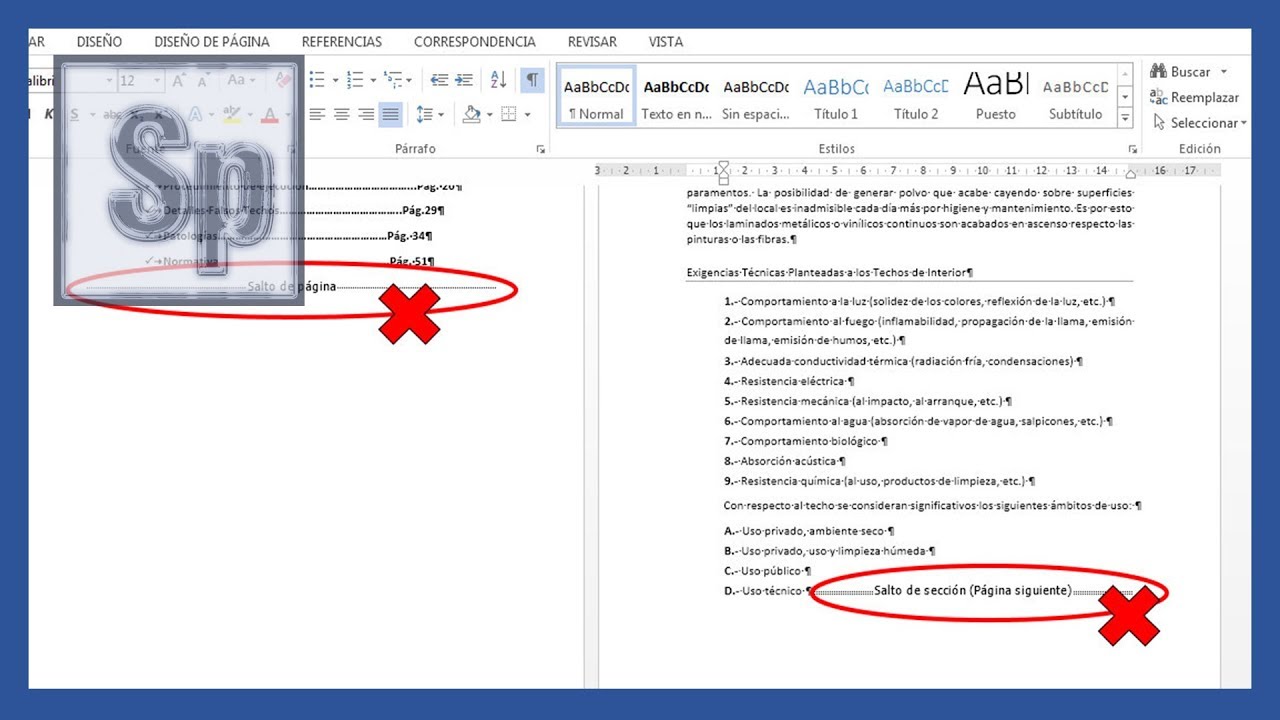The width and height of the screenshot is (1280, 720).
Task: Expand the full styles gallery
Action: click(1125, 119)
